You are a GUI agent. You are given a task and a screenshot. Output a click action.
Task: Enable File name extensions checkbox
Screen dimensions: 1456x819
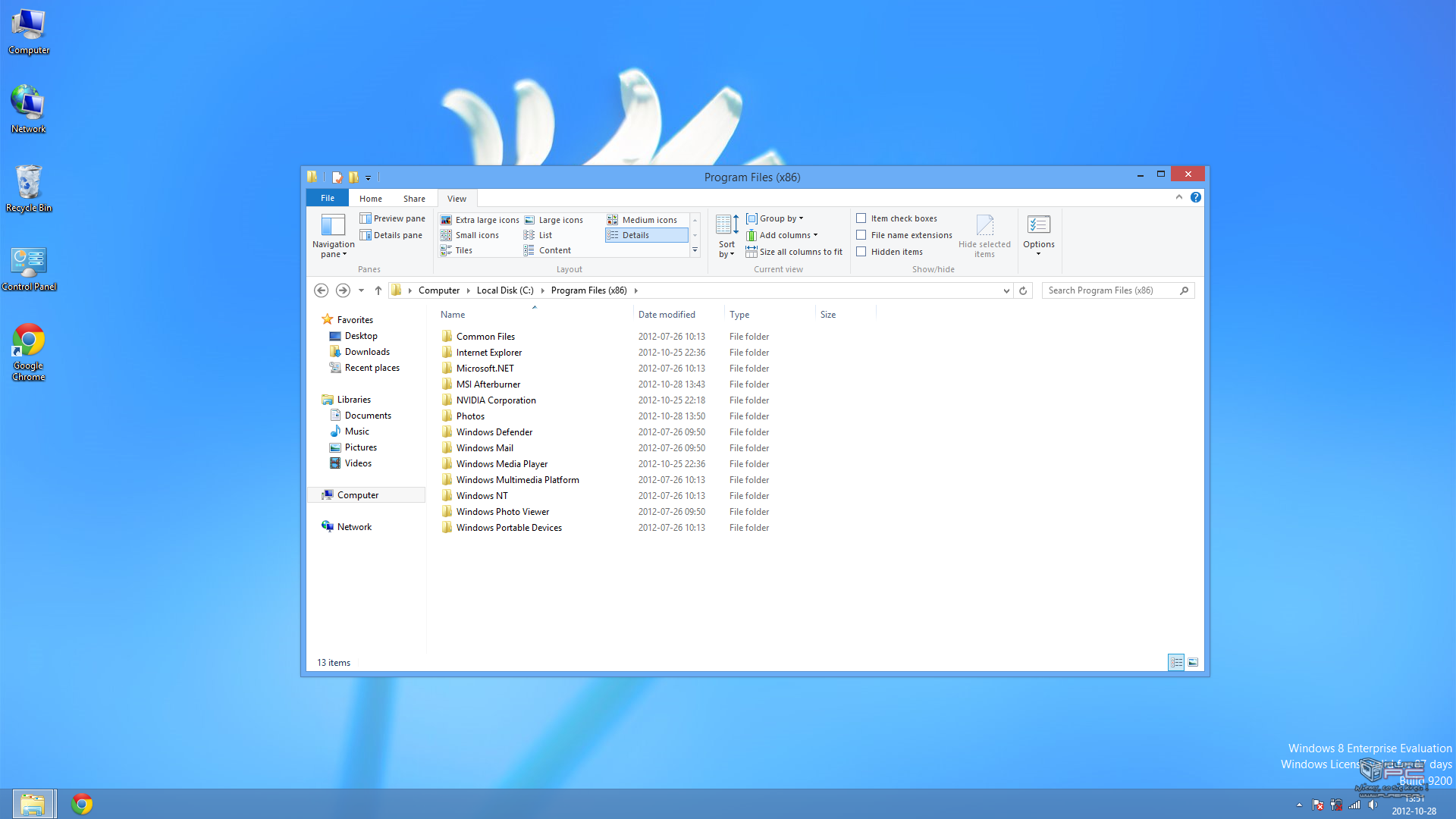tap(861, 234)
